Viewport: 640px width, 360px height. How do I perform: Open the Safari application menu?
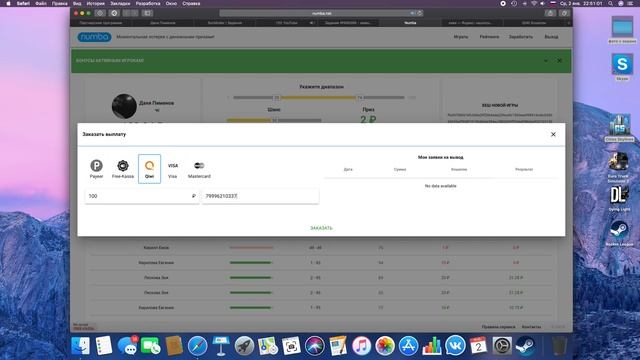coord(23,3)
